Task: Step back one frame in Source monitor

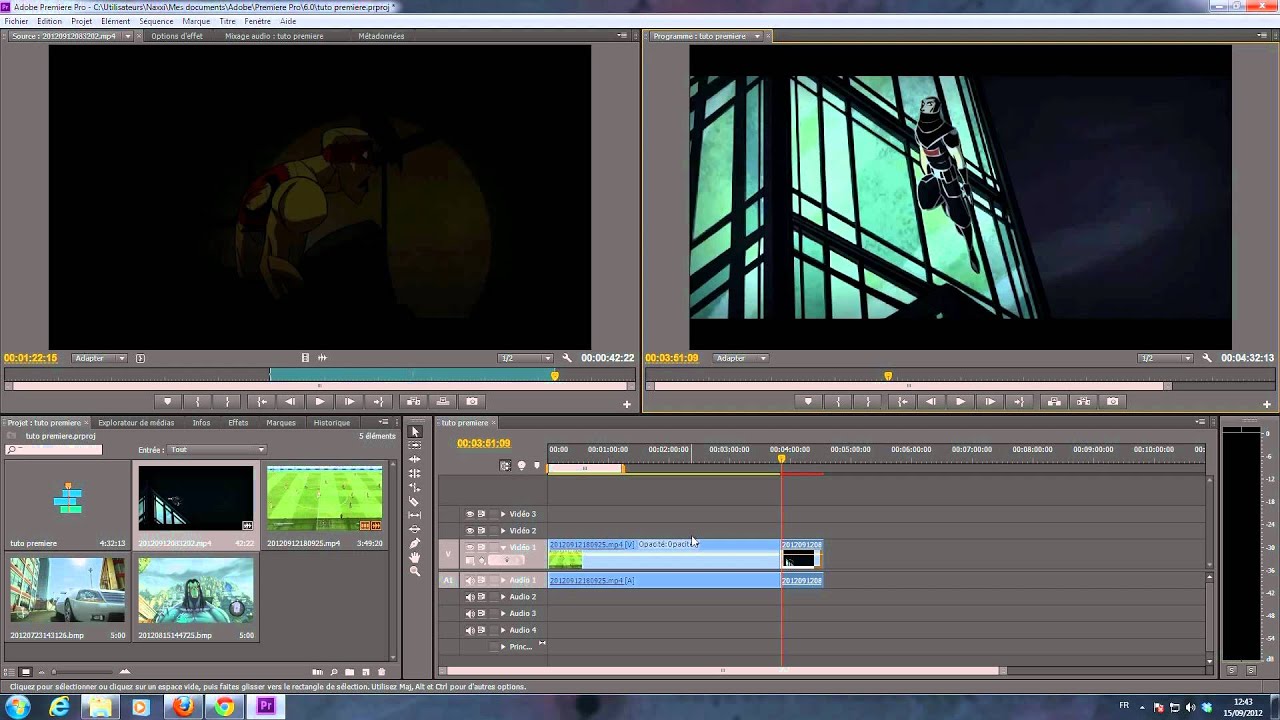Action: 290,401
